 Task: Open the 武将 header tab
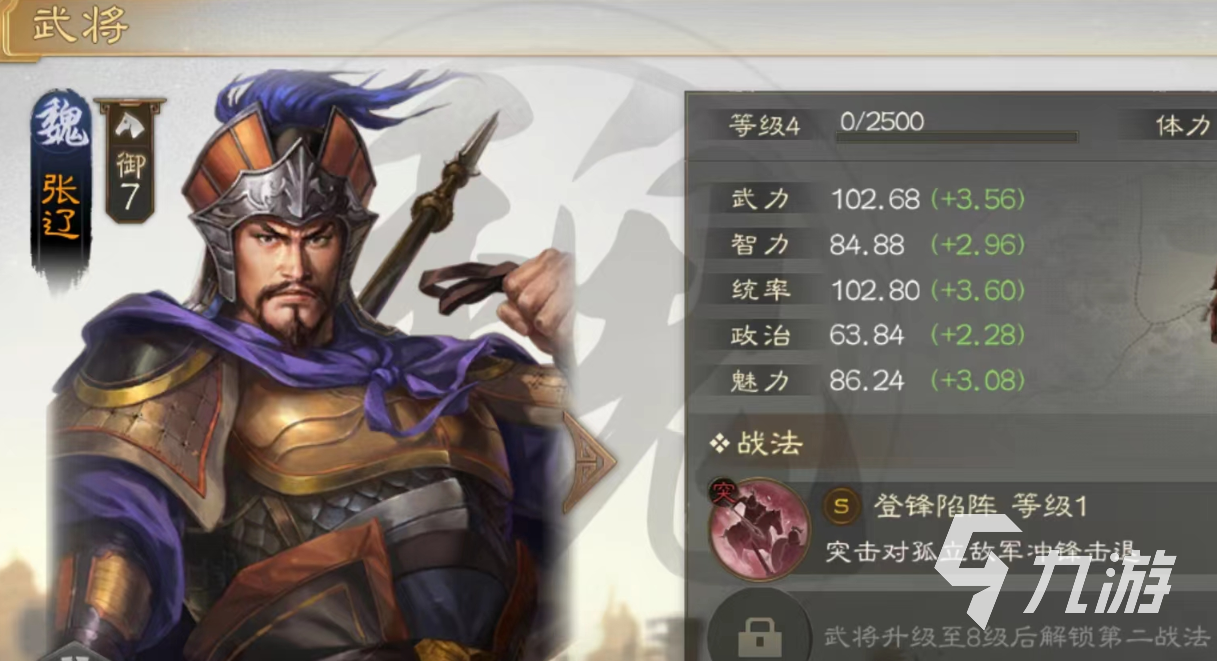pos(80,25)
